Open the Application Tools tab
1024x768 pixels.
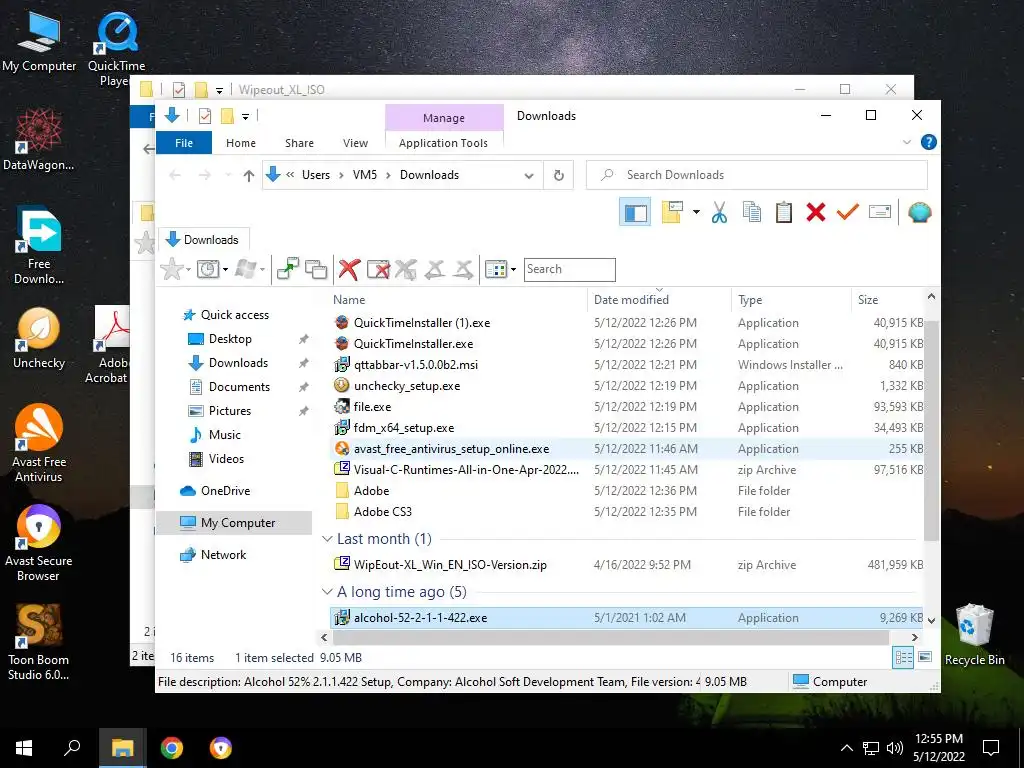443,143
